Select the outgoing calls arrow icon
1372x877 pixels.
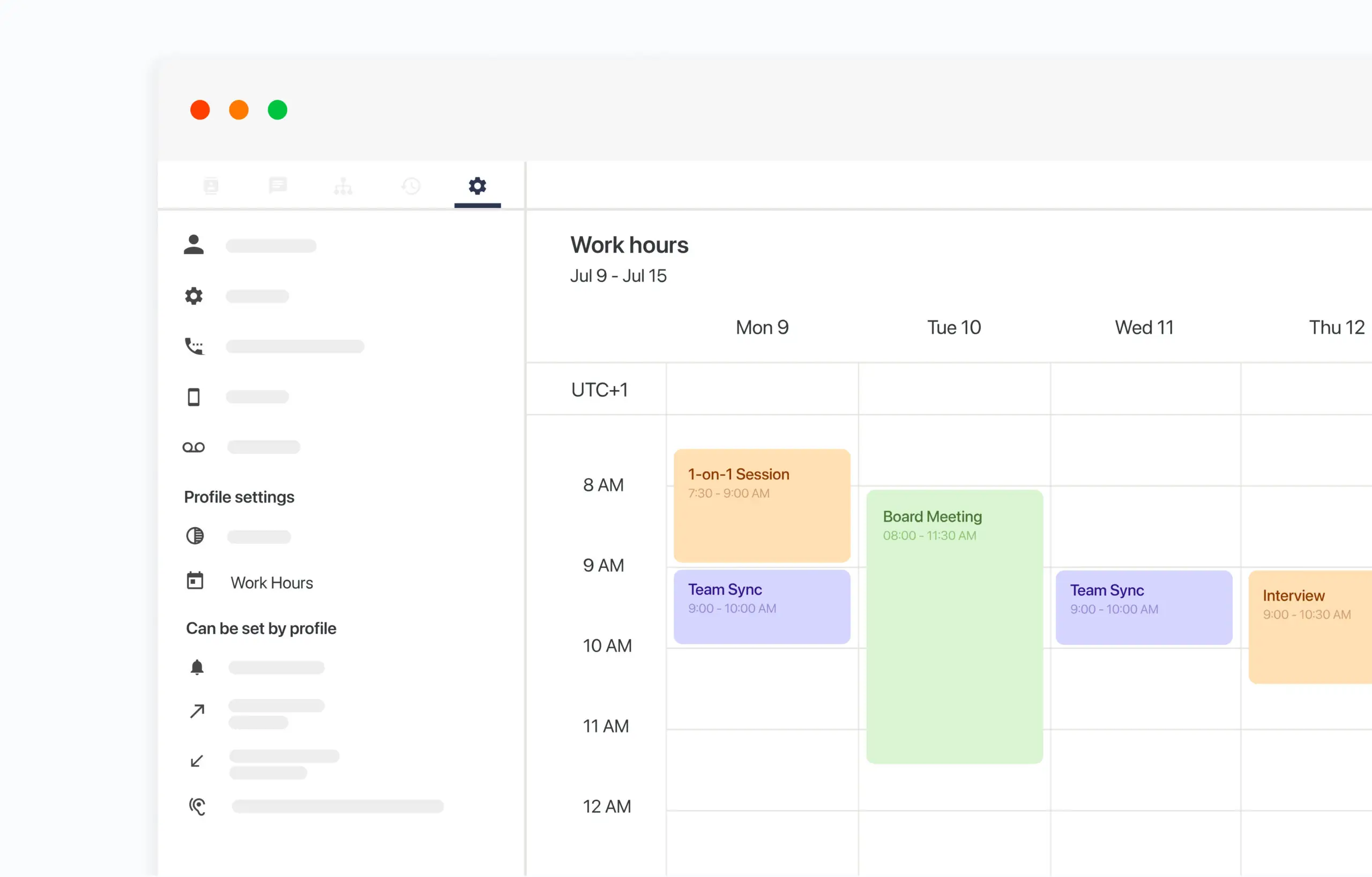(197, 711)
